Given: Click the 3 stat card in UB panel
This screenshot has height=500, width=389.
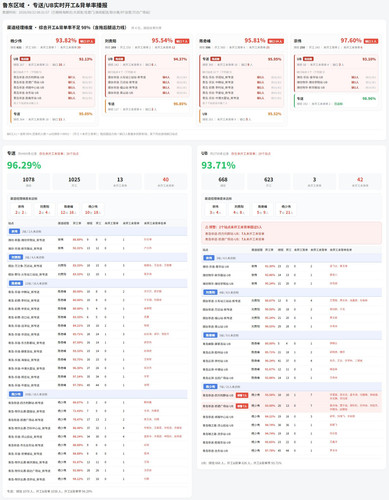Looking at the screenshot, I should 314,181.
